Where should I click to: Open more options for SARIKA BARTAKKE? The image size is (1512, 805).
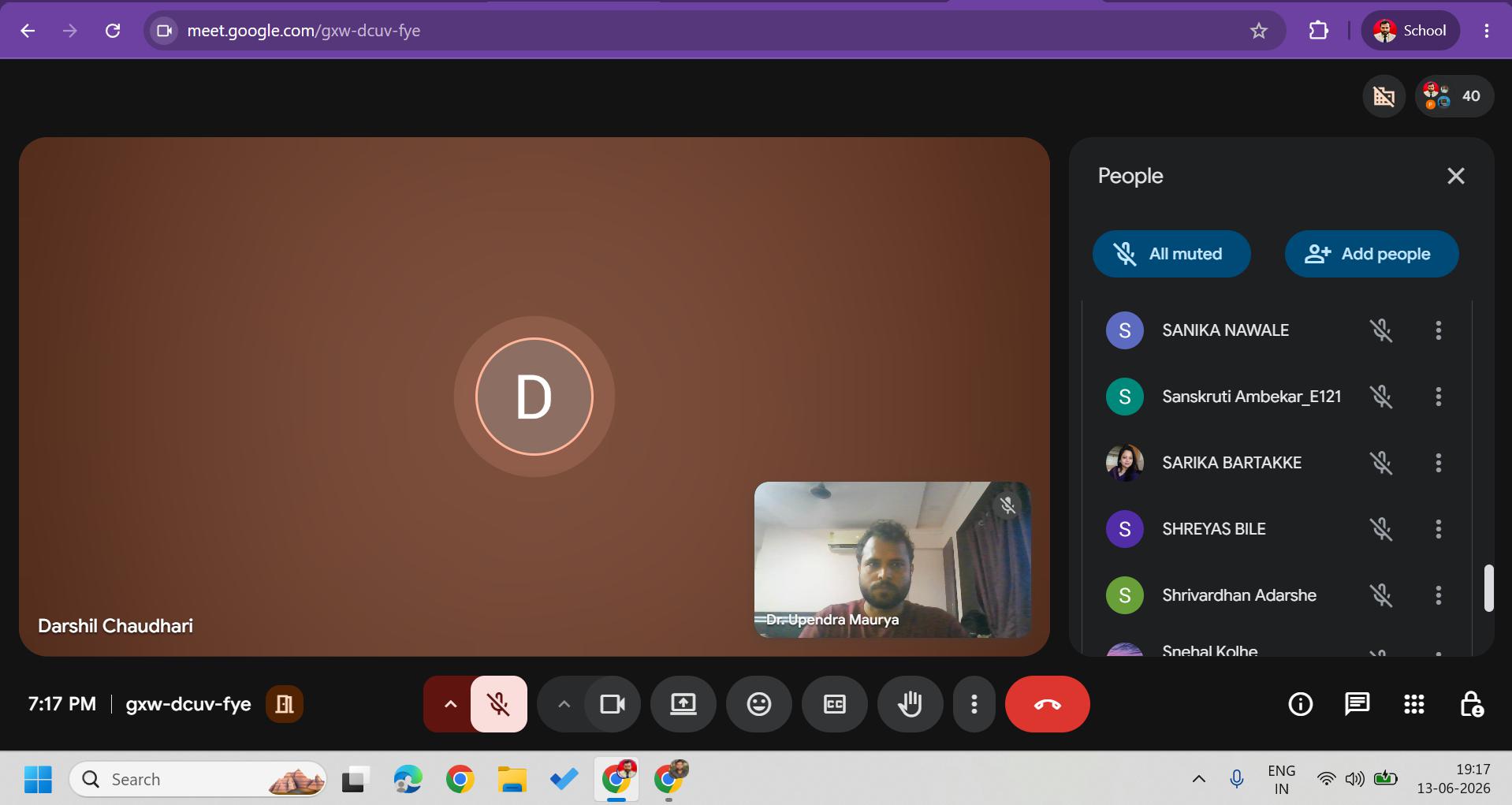tap(1438, 463)
